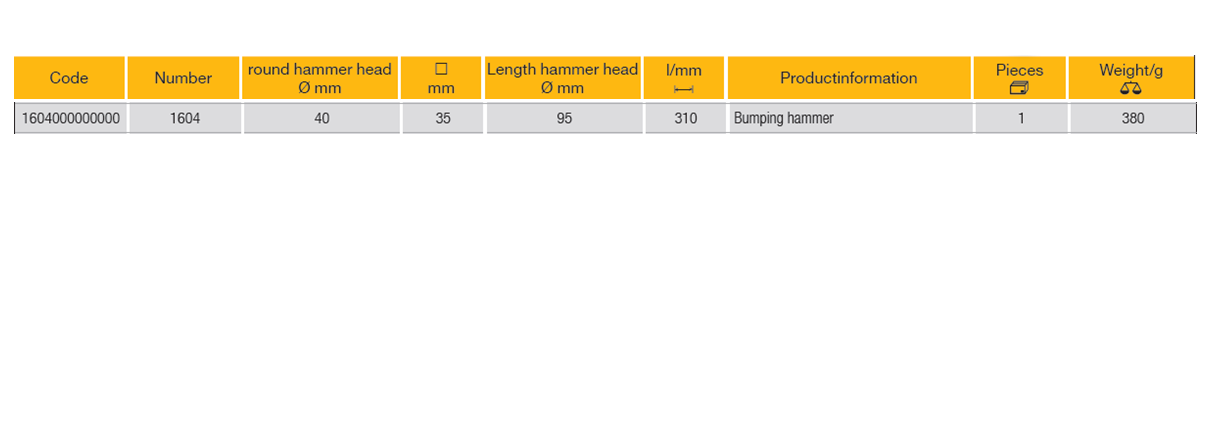The height and width of the screenshot is (440, 1216).
Task: Click the weighing scale icon under Weight/g
Action: (x=1131, y=88)
